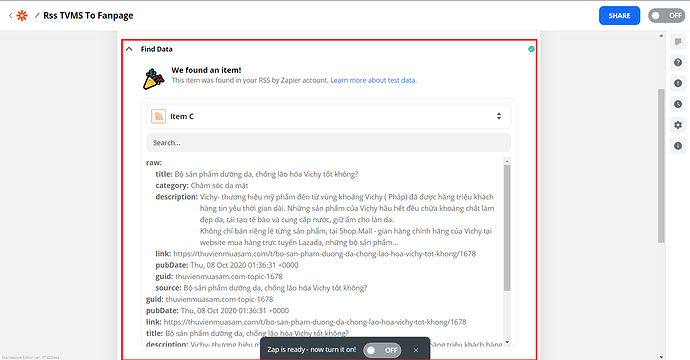The image size is (690, 360).
Task: Click the raw link URL value
Action: (x=324, y=254)
